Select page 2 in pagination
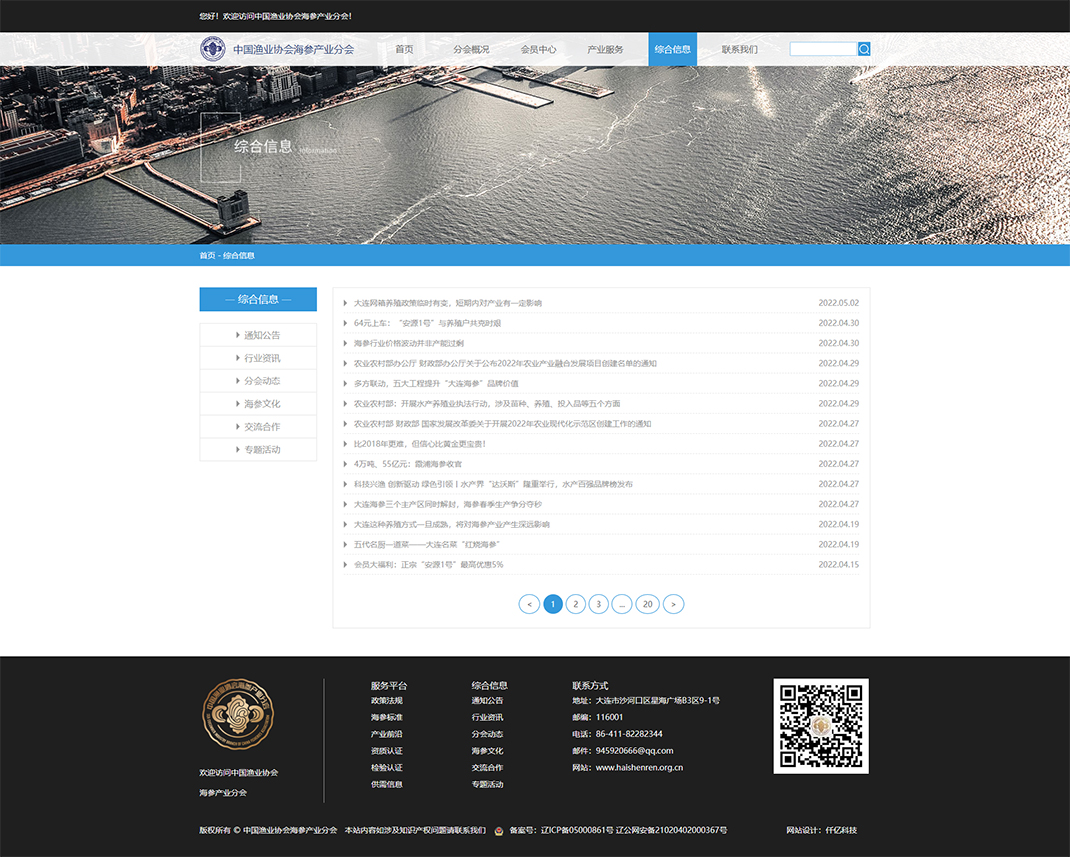1070x857 pixels. 576,604
